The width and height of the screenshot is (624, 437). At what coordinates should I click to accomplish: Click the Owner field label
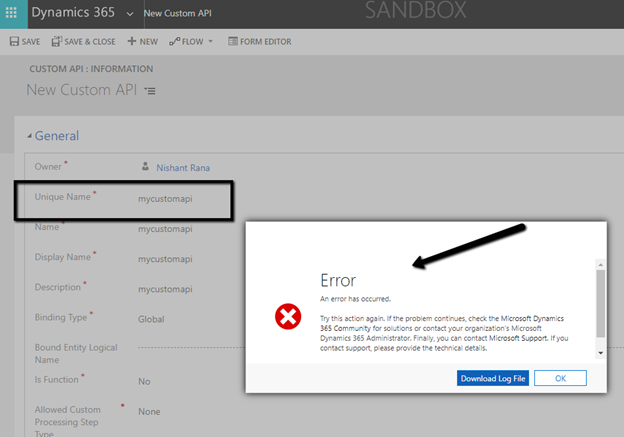click(48, 166)
